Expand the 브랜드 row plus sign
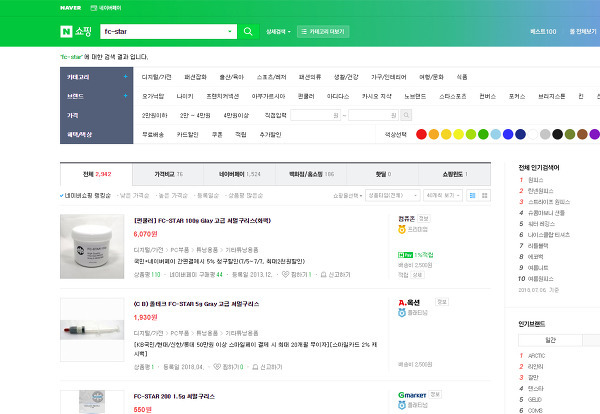Screen dimensions: 600x414 pyautogui.click(x=125, y=96)
